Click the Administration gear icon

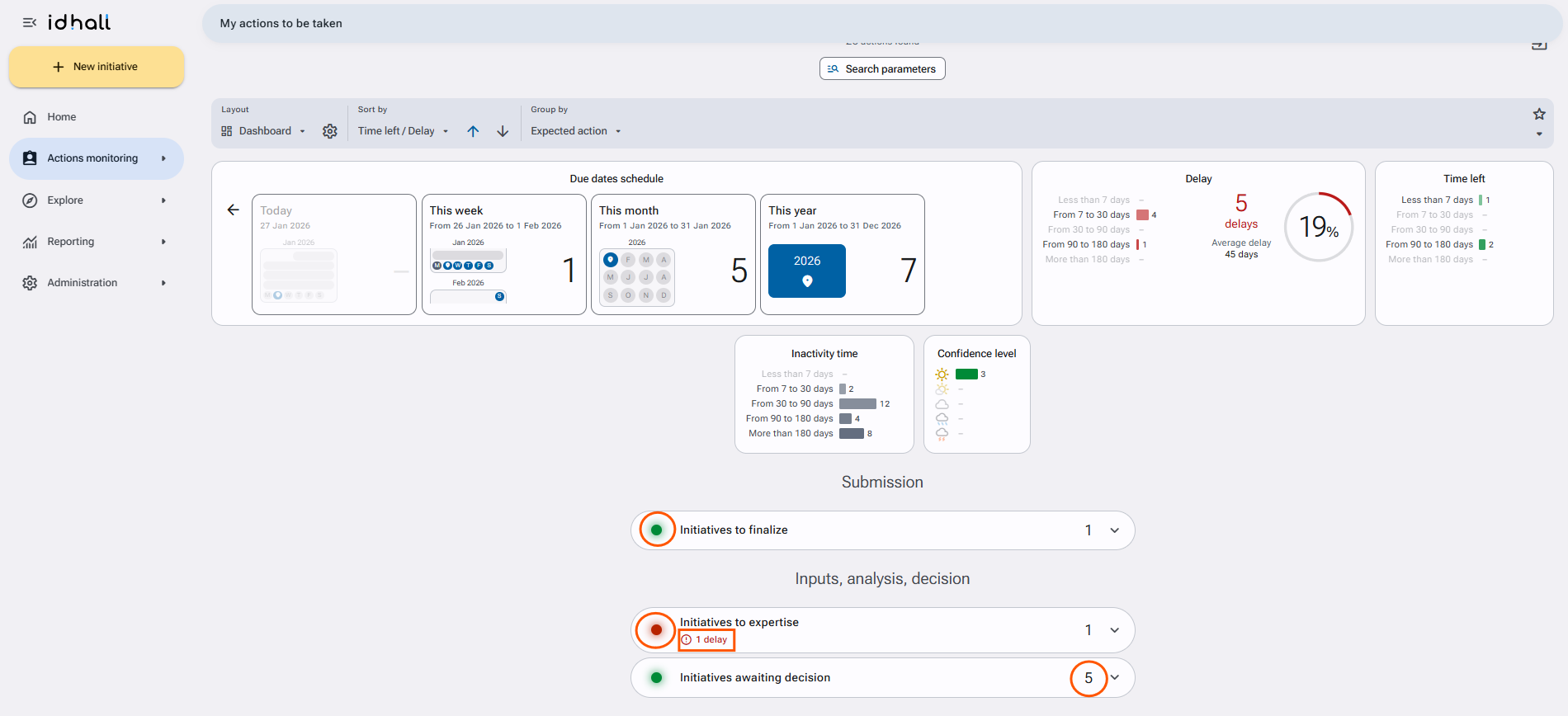tap(30, 283)
